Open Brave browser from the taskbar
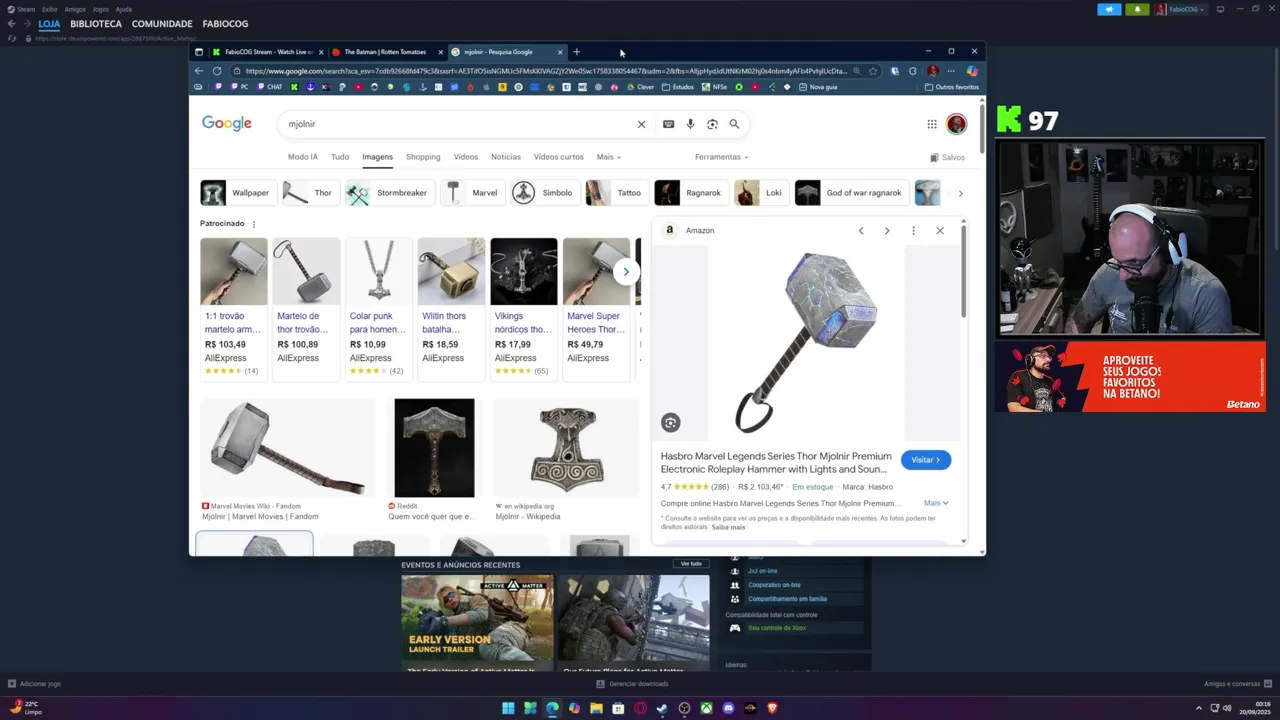Screen dimensions: 1280x720 (772, 708)
